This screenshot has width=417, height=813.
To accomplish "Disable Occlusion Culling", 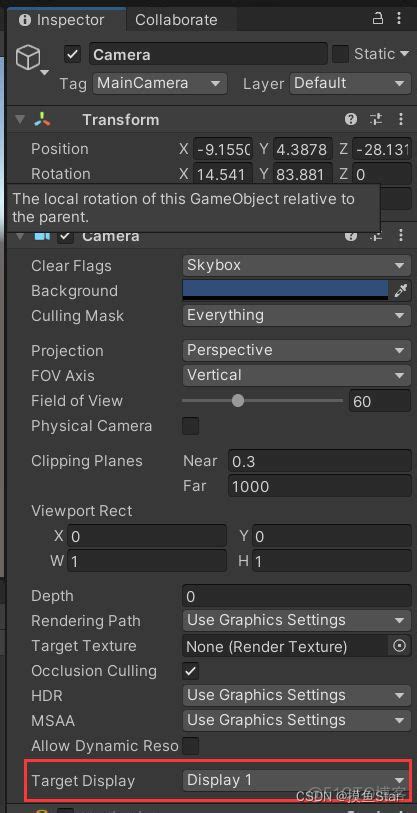I will (x=190, y=671).
